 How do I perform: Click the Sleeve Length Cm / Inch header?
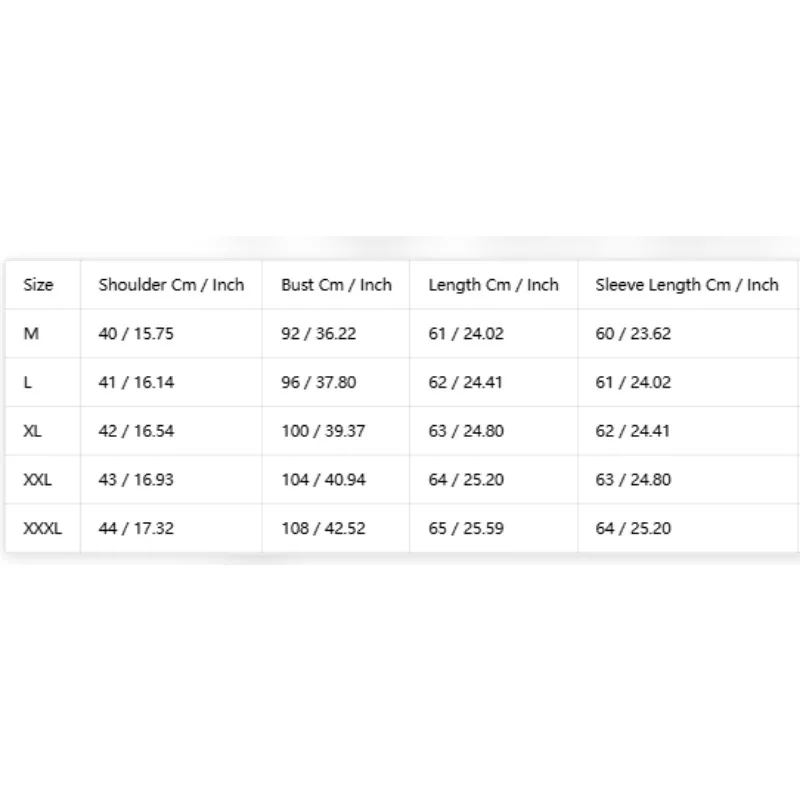pos(687,285)
